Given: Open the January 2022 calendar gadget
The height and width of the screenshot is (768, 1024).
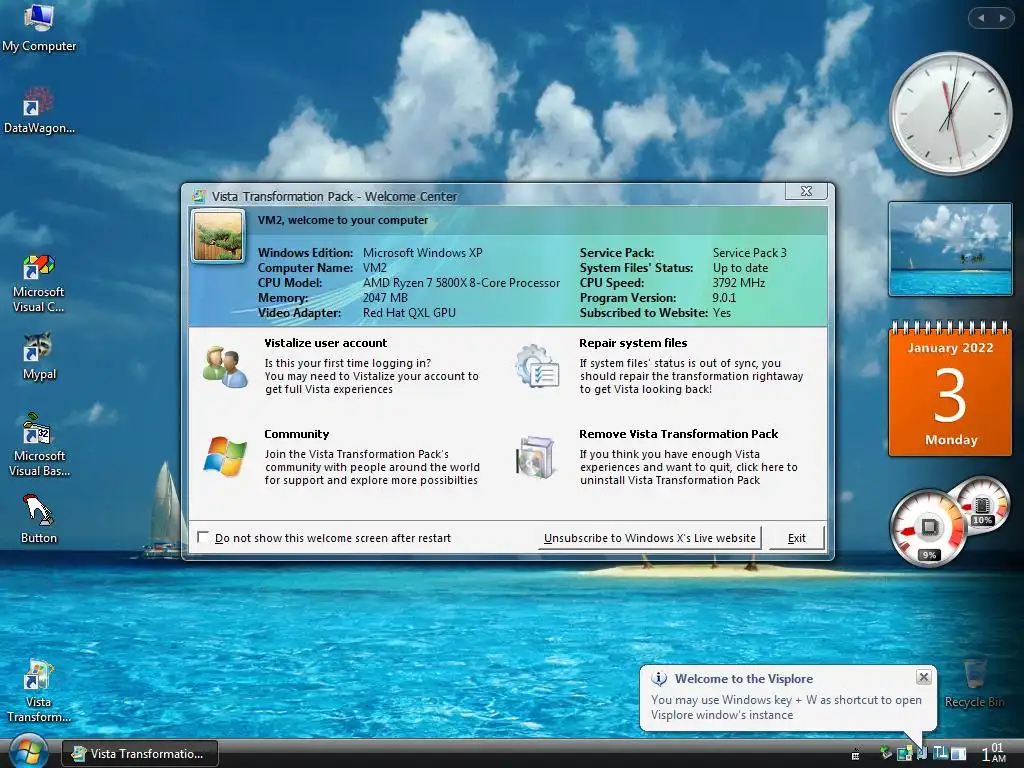Looking at the screenshot, I should click(950, 389).
